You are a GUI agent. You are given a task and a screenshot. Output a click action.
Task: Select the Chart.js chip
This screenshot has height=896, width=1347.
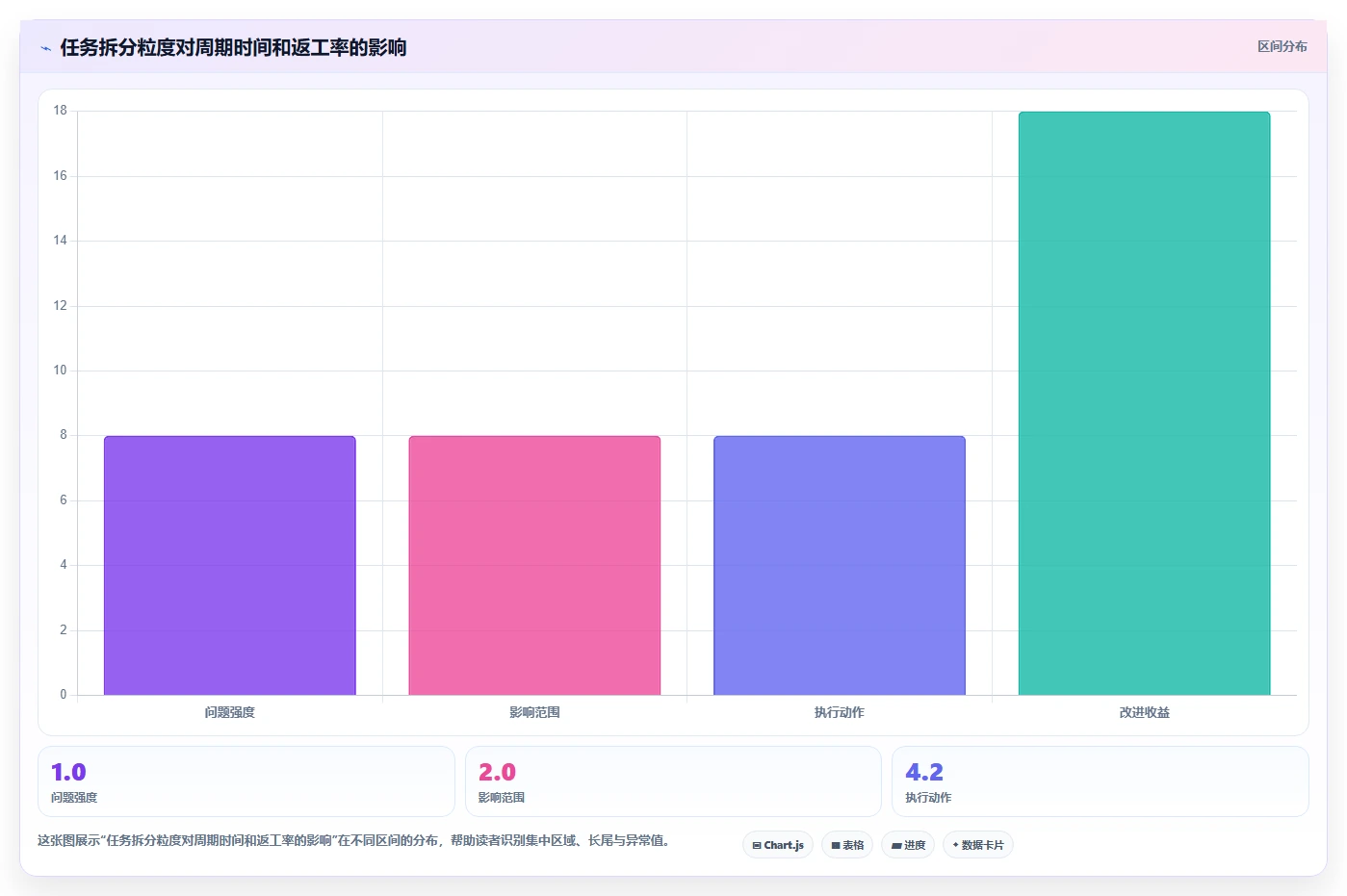click(x=778, y=845)
